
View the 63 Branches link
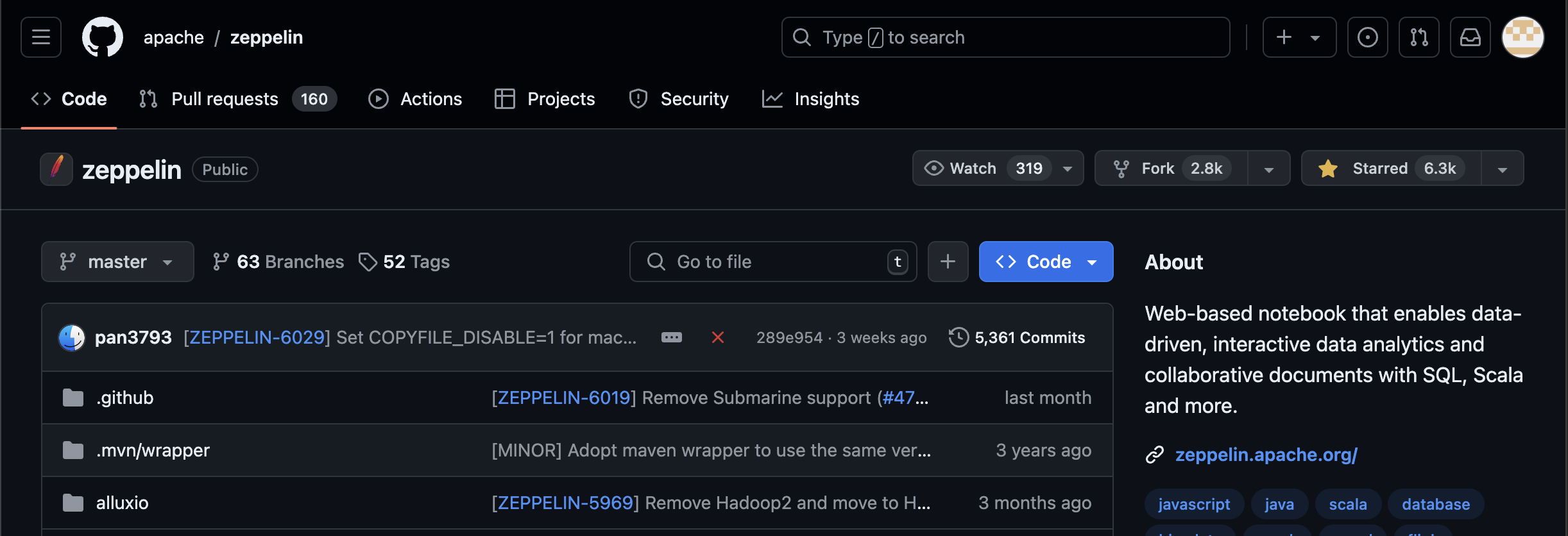pyautogui.click(x=278, y=262)
